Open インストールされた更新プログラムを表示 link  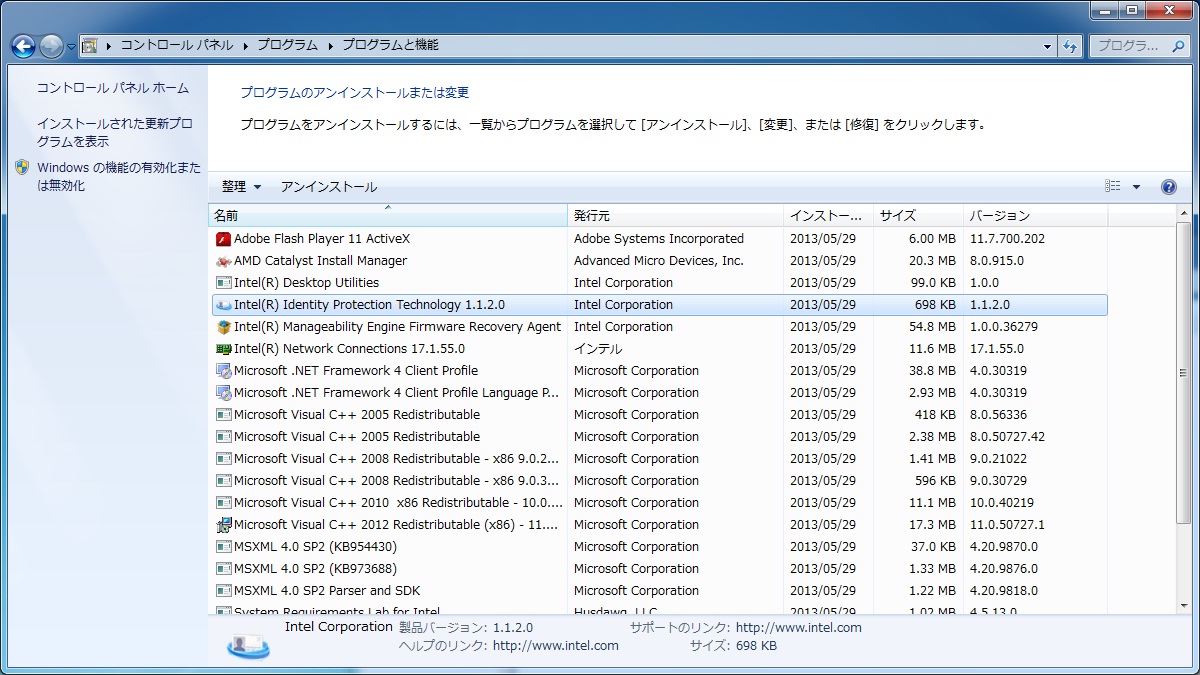pos(115,133)
